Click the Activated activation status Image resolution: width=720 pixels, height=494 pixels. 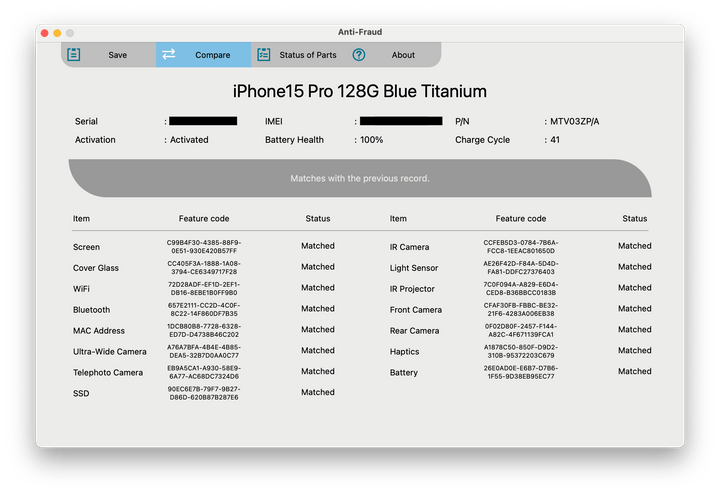(x=189, y=140)
